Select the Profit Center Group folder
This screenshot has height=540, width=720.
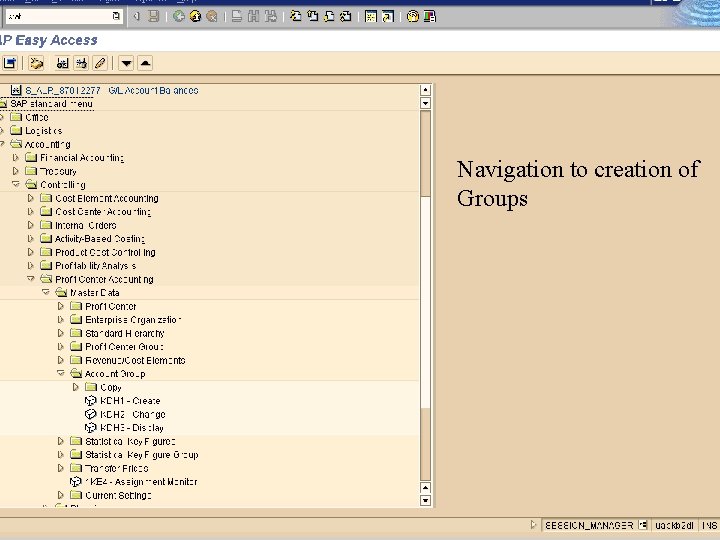[124, 347]
